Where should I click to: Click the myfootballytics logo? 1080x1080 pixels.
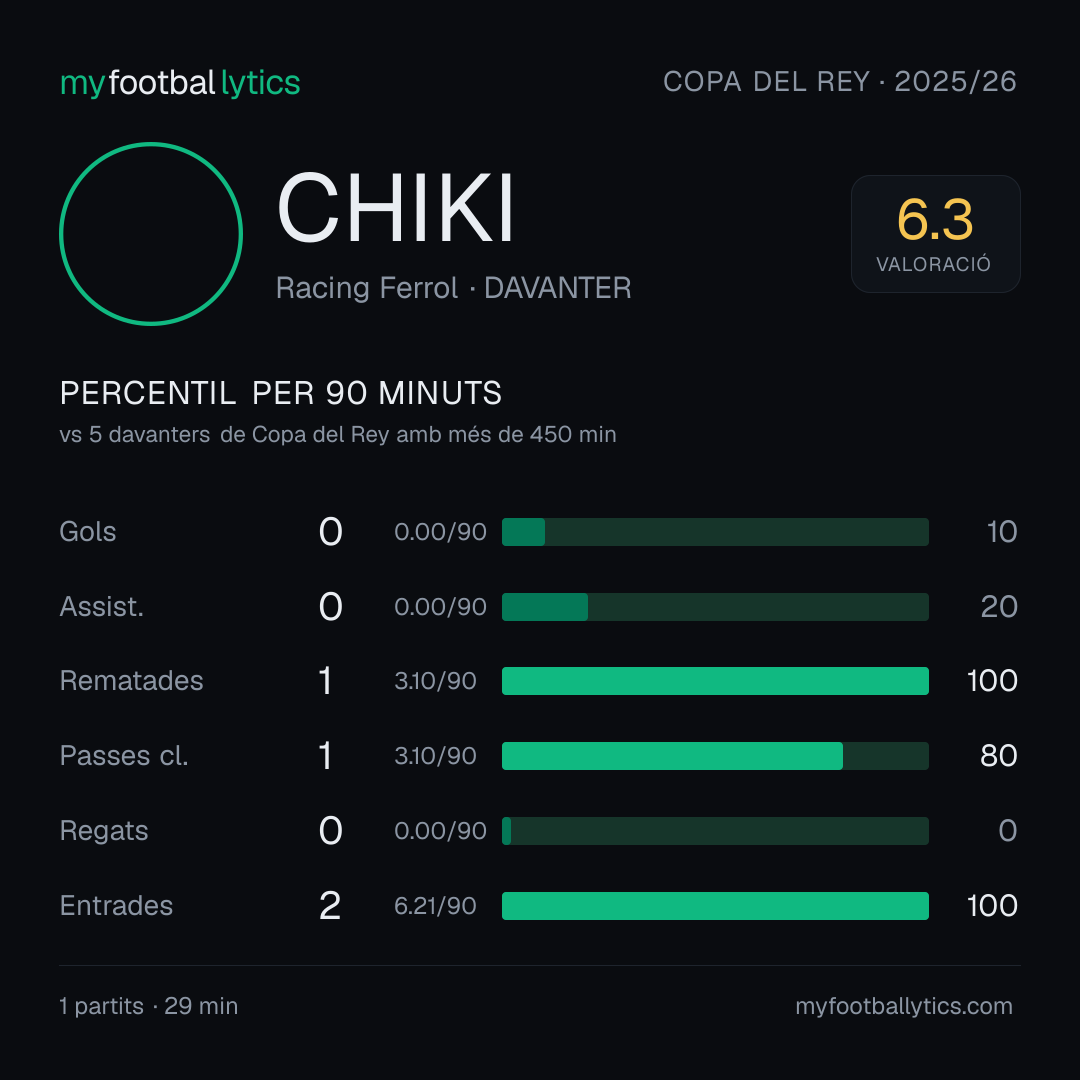pos(180,83)
